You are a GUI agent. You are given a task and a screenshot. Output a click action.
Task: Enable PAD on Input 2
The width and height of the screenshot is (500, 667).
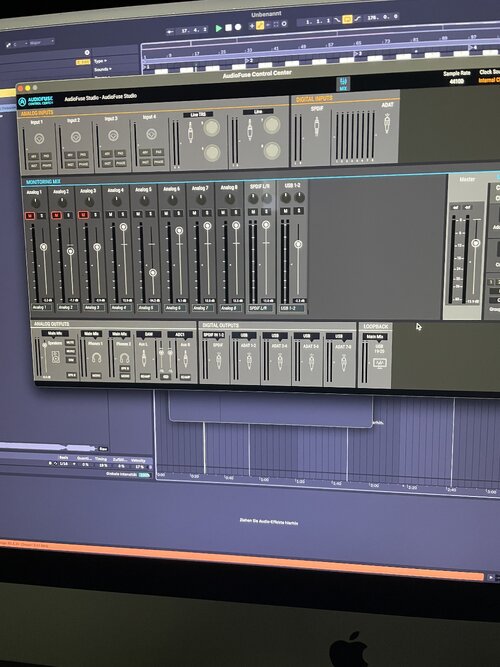point(83,155)
